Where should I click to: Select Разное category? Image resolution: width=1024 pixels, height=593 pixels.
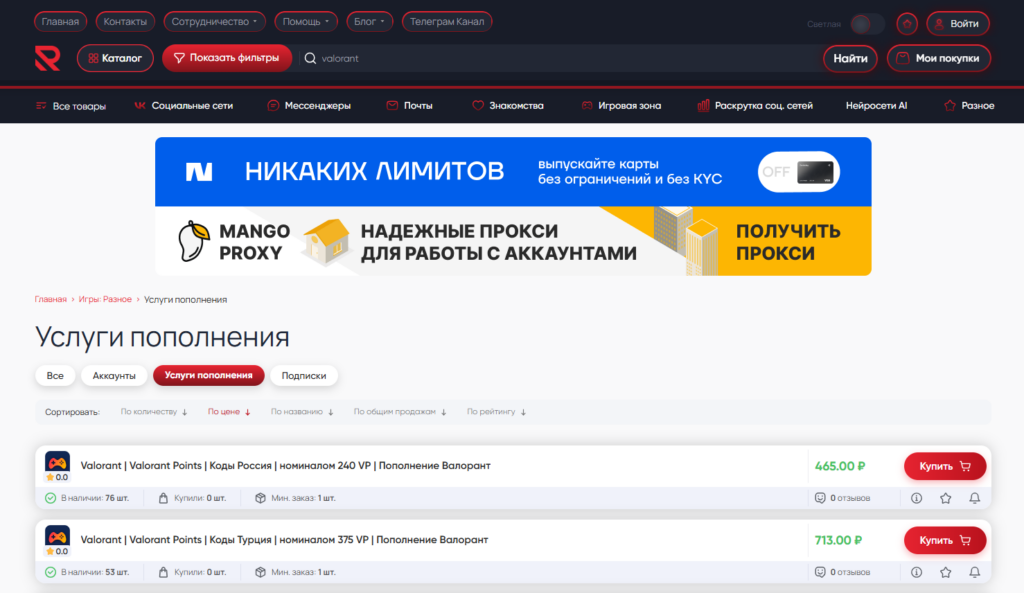pyautogui.click(x=969, y=106)
